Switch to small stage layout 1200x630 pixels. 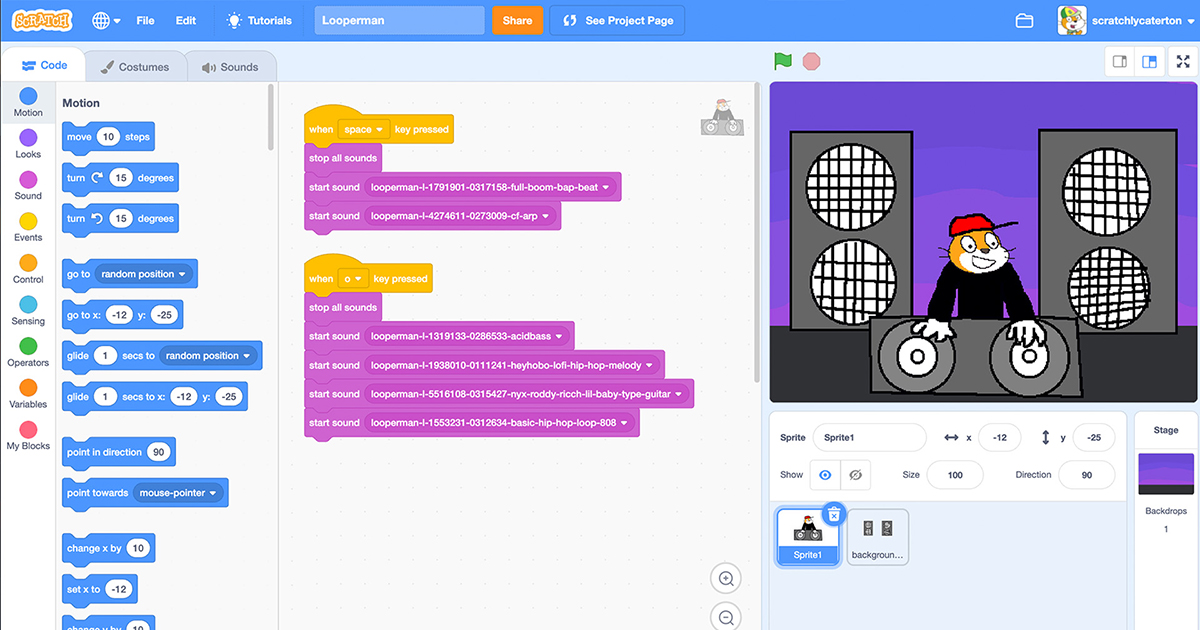pos(1120,62)
